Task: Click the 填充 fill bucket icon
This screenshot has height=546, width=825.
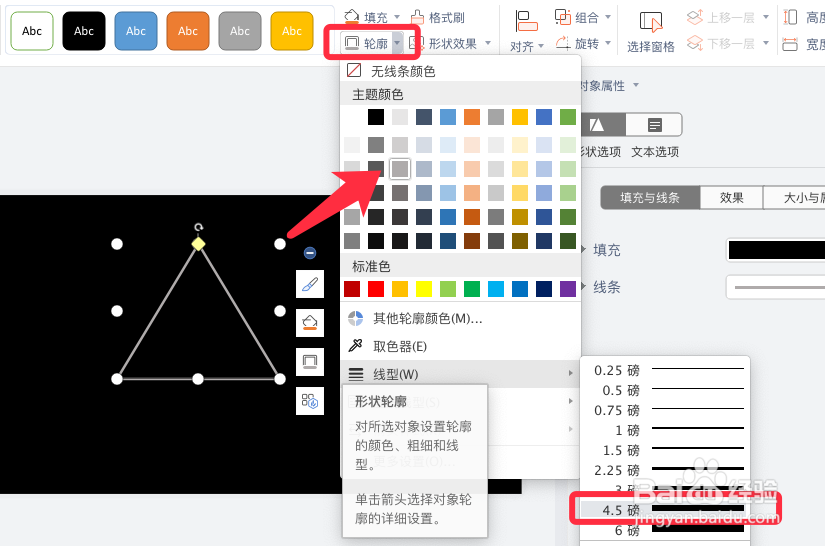Action: click(351, 17)
